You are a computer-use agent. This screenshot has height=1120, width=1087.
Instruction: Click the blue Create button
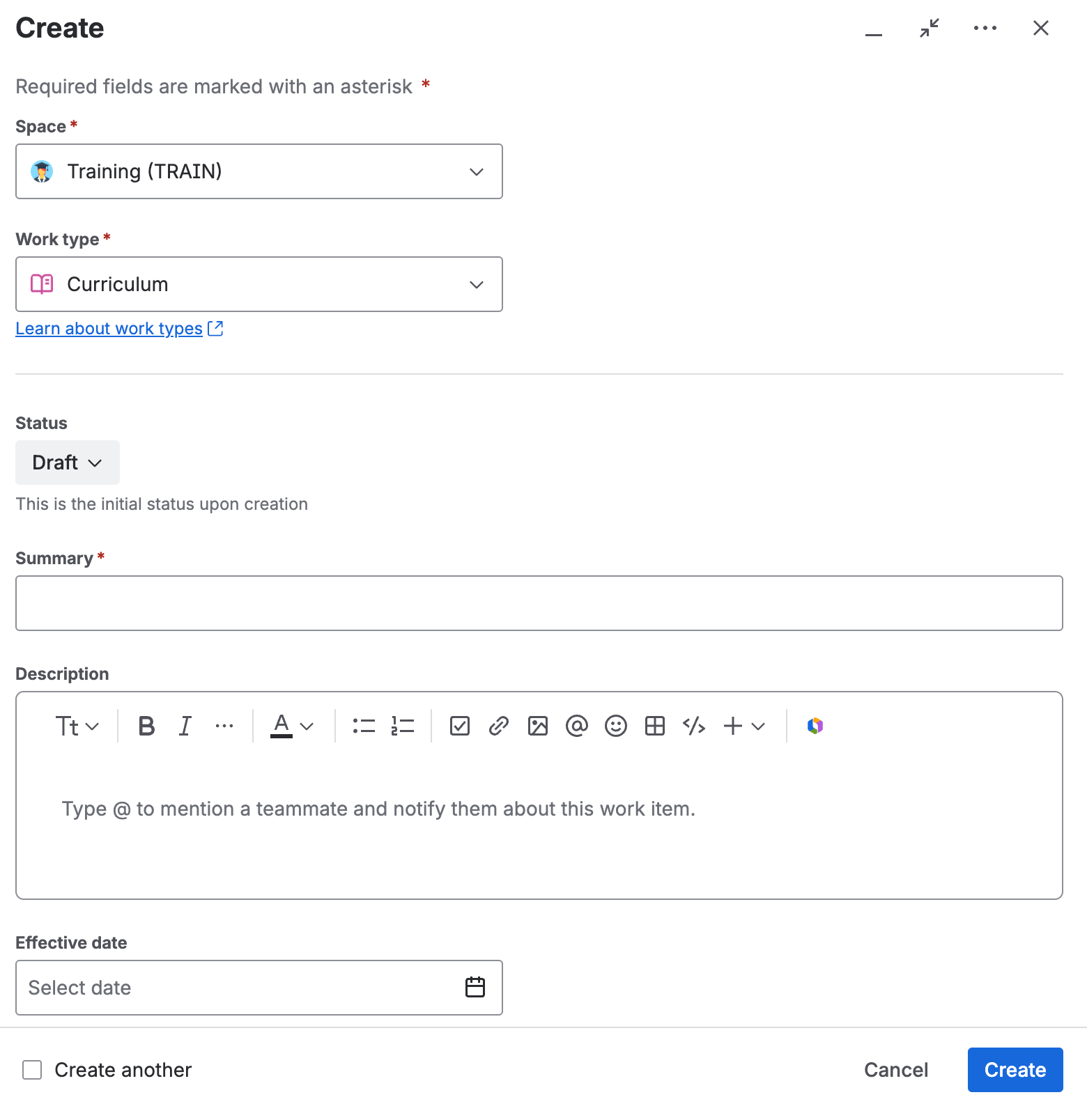click(x=1015, y=1070)
